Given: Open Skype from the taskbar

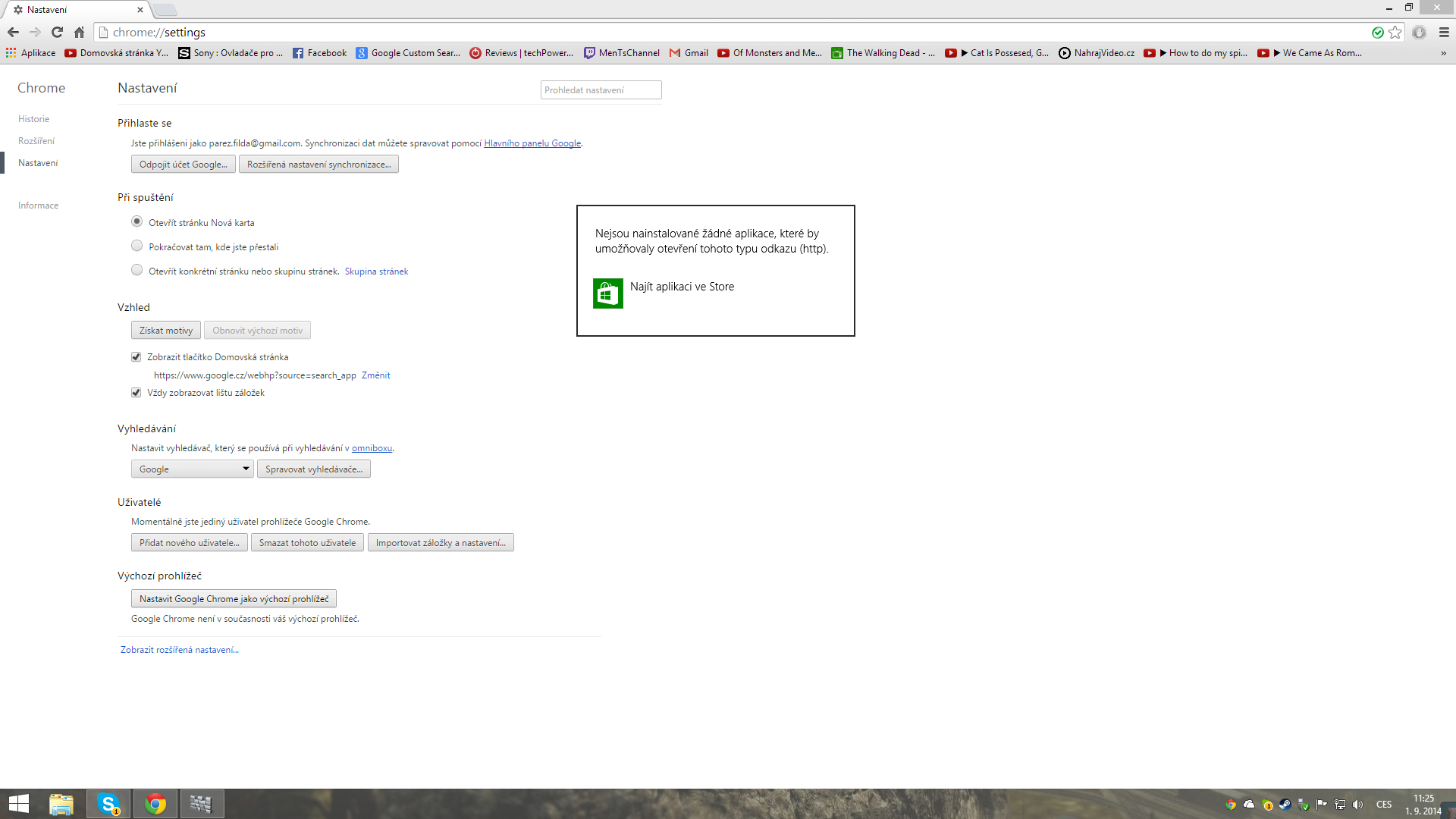Looking at the screenshot, I should click(x=108, y=804).
